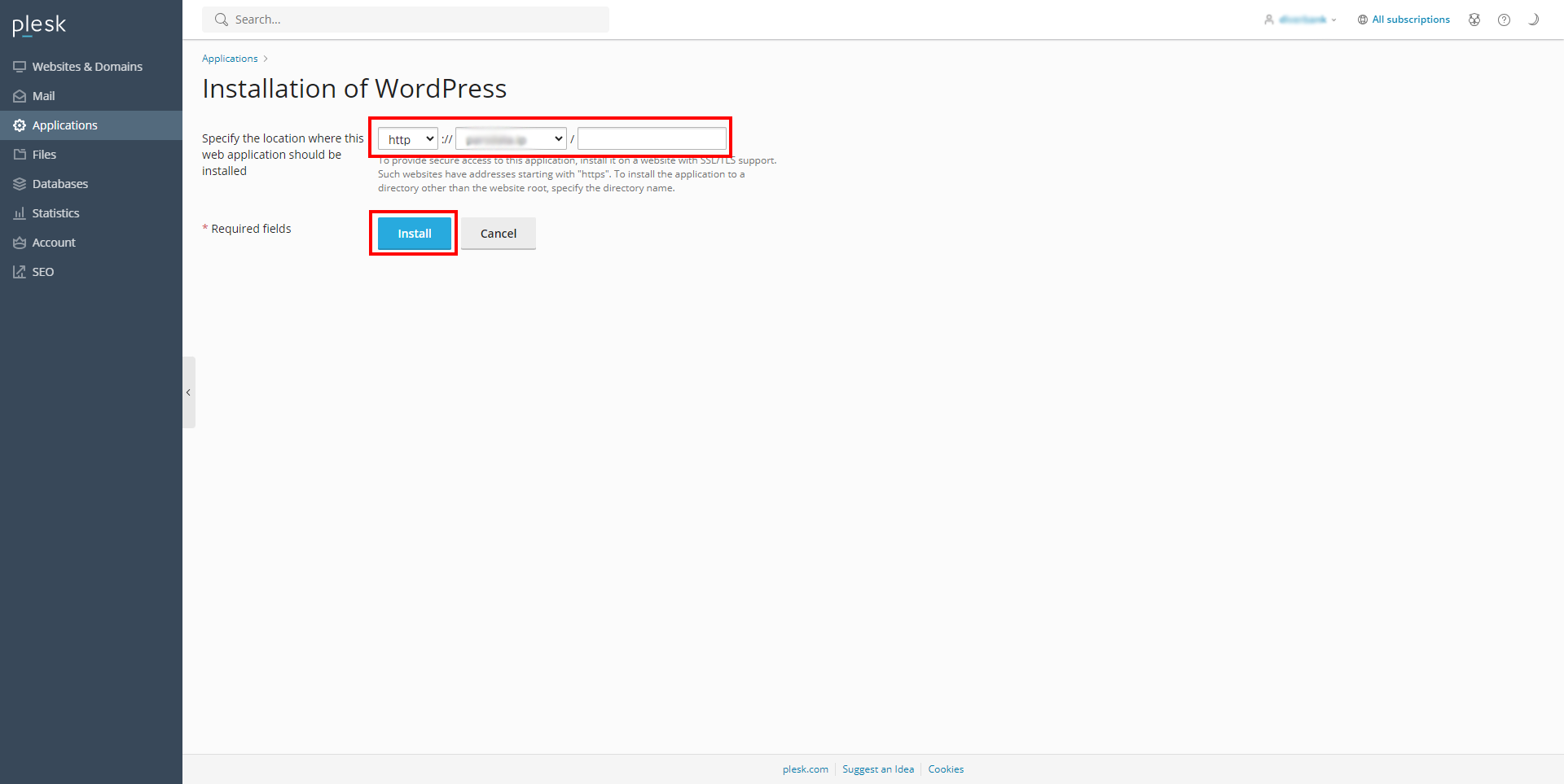1564x784 pixels.
Task: Click the globe icon beside All subscriptions
Action: coord(1363,20)
